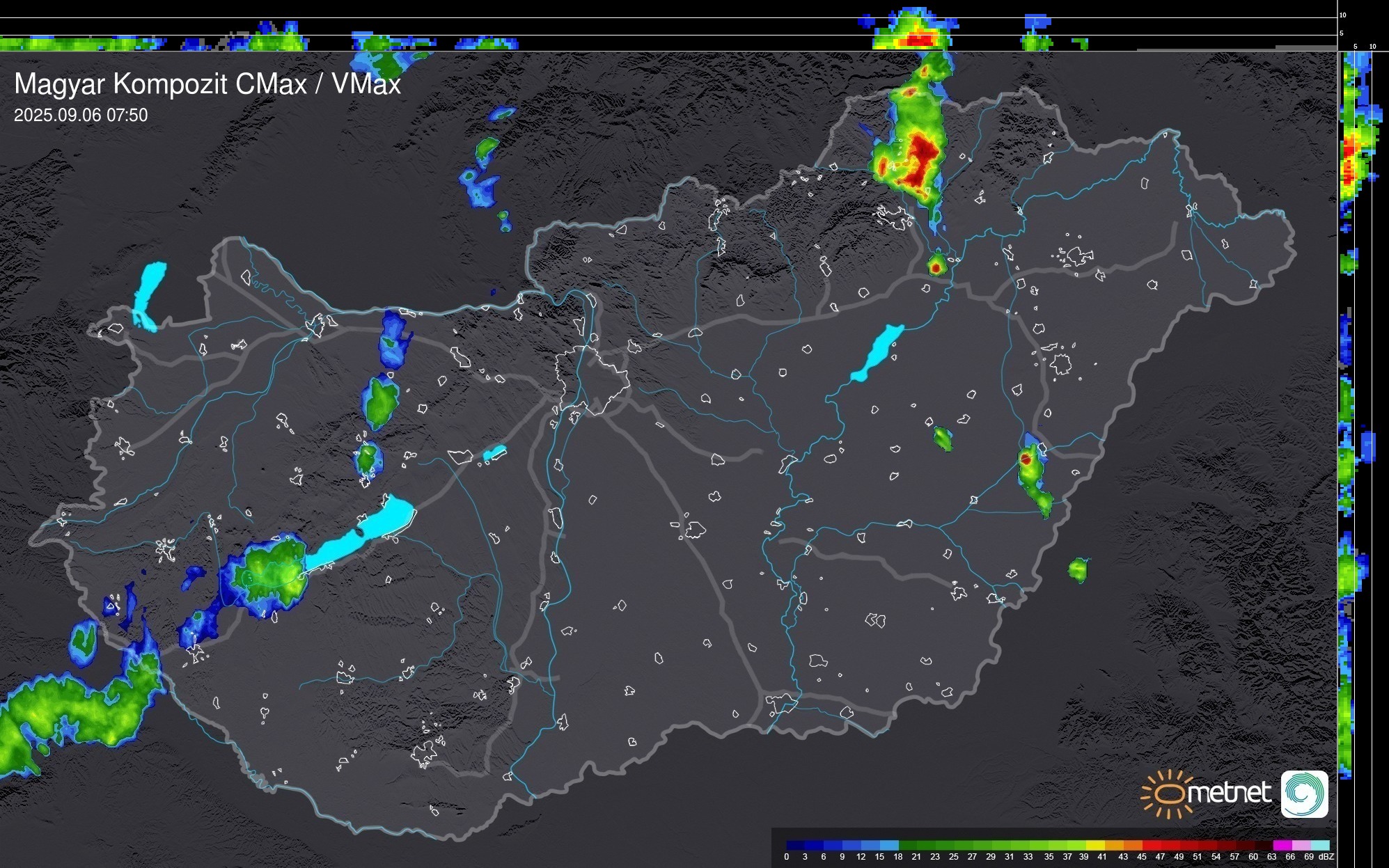This screenshot has width=1389, height=868.
Task: Click the magenta 63 dBZ legend swatch
Action: pos(1281,846)
